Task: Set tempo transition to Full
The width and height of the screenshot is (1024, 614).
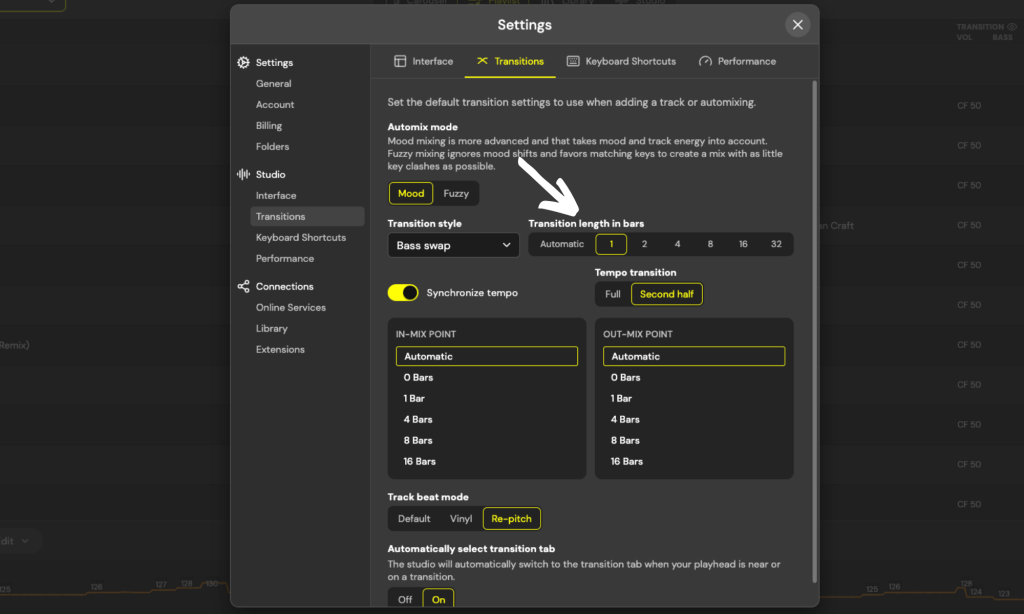Action: (x=613, y=294)
